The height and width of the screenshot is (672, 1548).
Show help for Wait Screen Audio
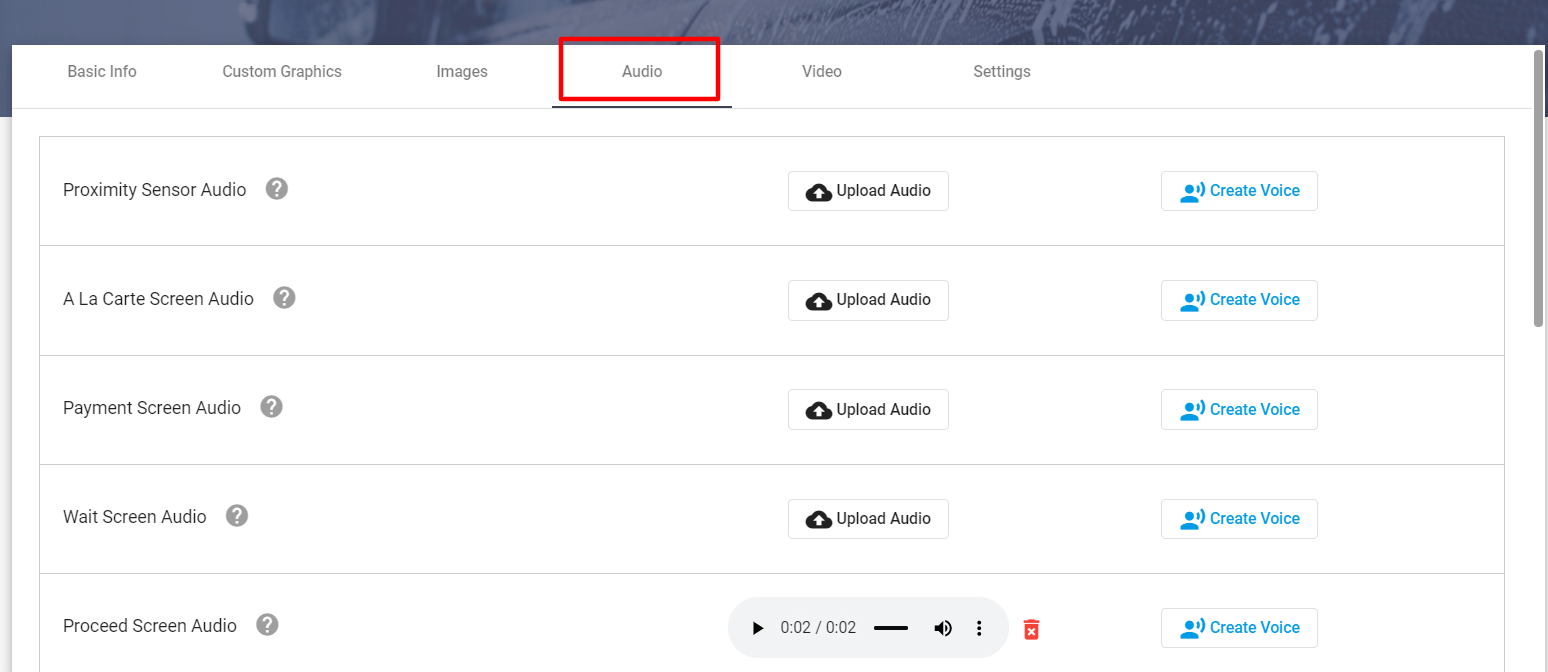click(x=236, y=516)
